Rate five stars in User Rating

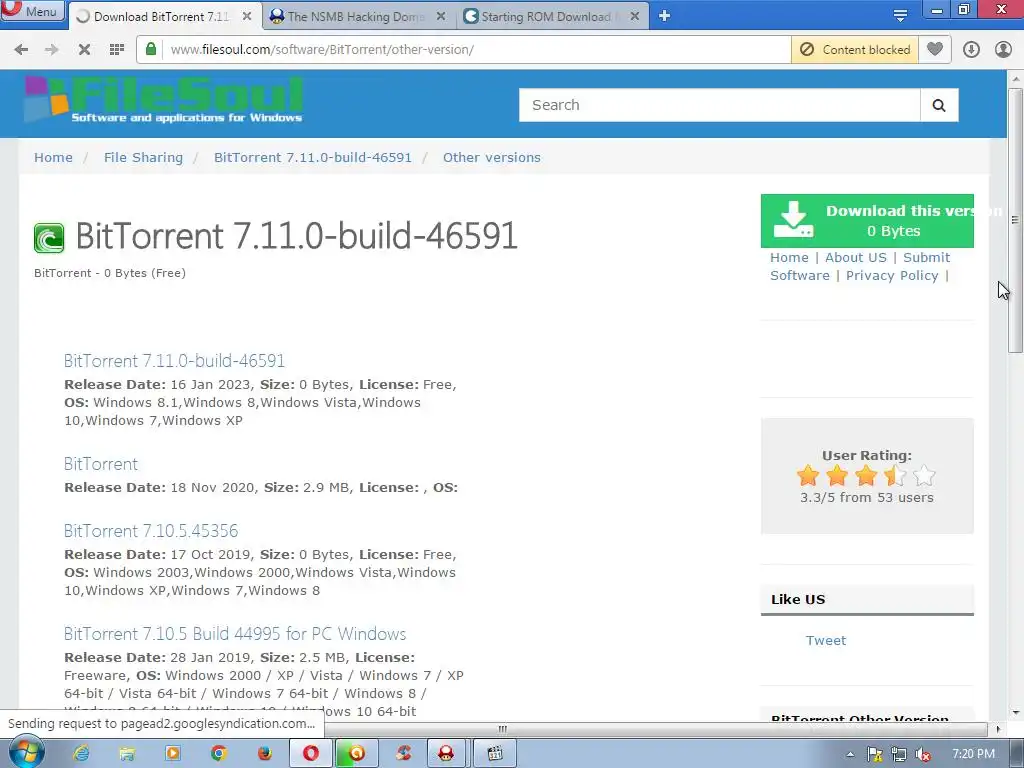[x=924, y=475]
